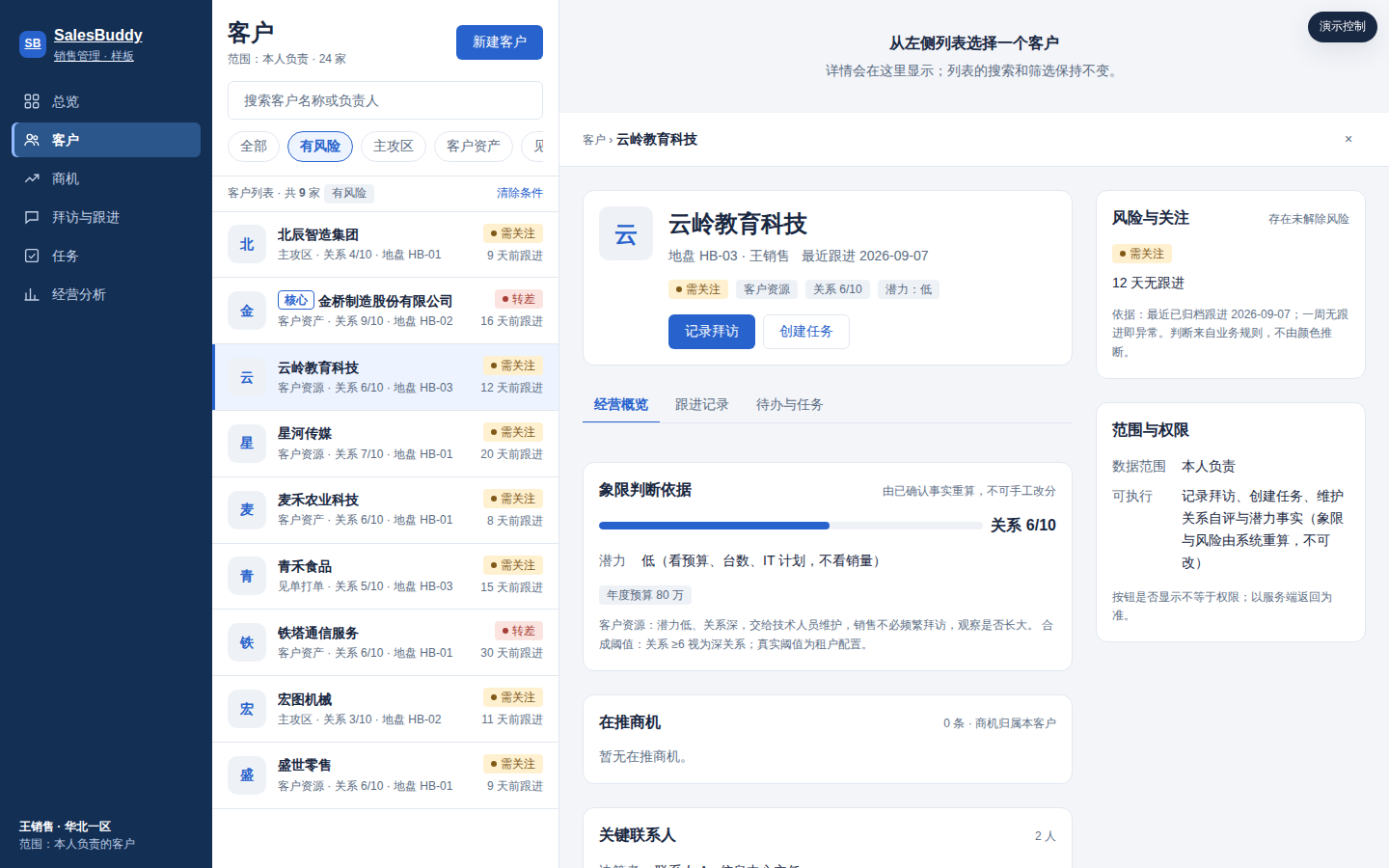Open the 星河传媒 customer row
This screenshot has width=1389, height=868.
(x=386, y=444)
